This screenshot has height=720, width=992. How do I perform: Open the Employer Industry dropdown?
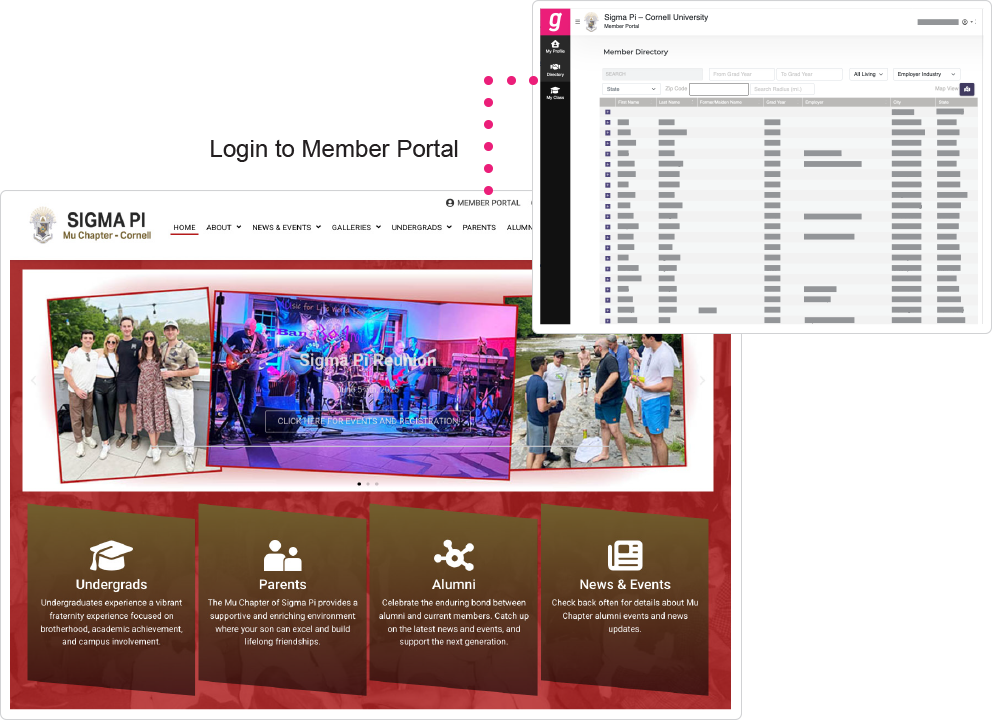point(926,74)
